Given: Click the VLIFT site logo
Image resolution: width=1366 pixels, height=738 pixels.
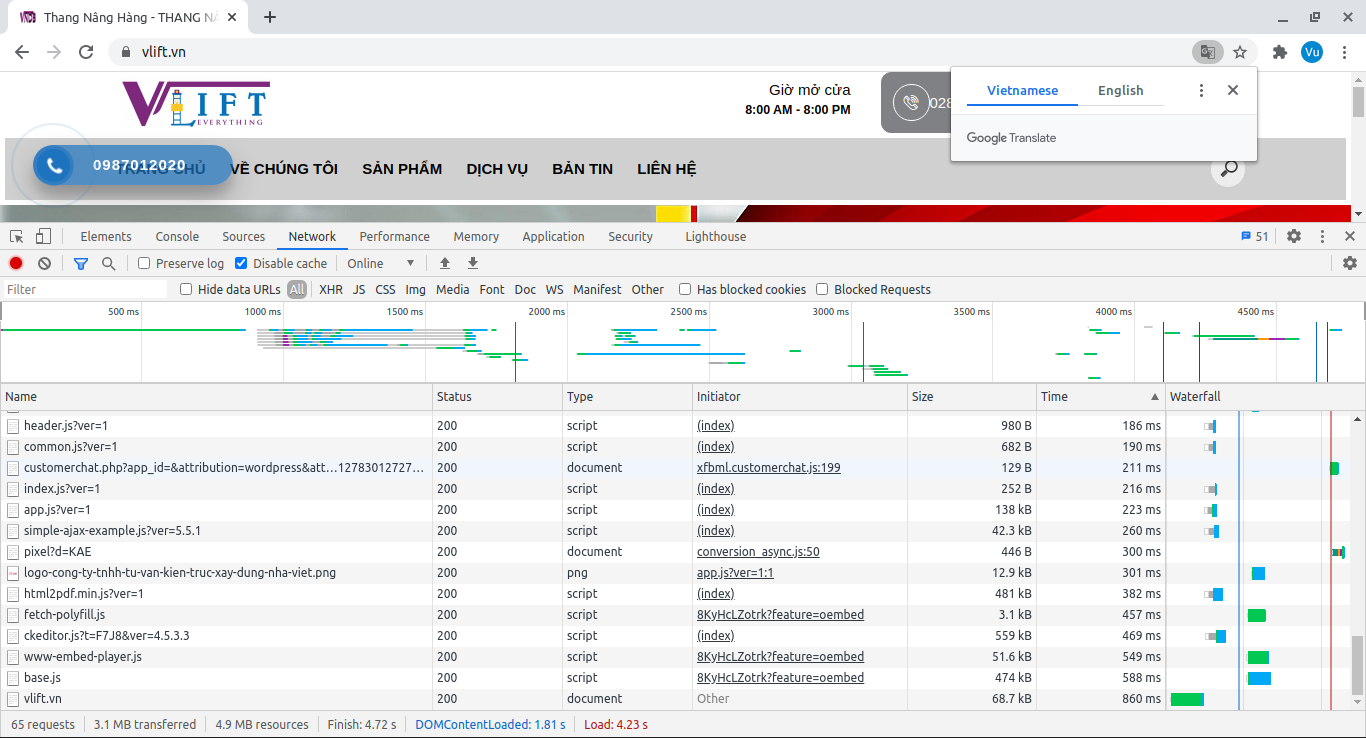Looking at the screenshot, I should pos(196,104).
